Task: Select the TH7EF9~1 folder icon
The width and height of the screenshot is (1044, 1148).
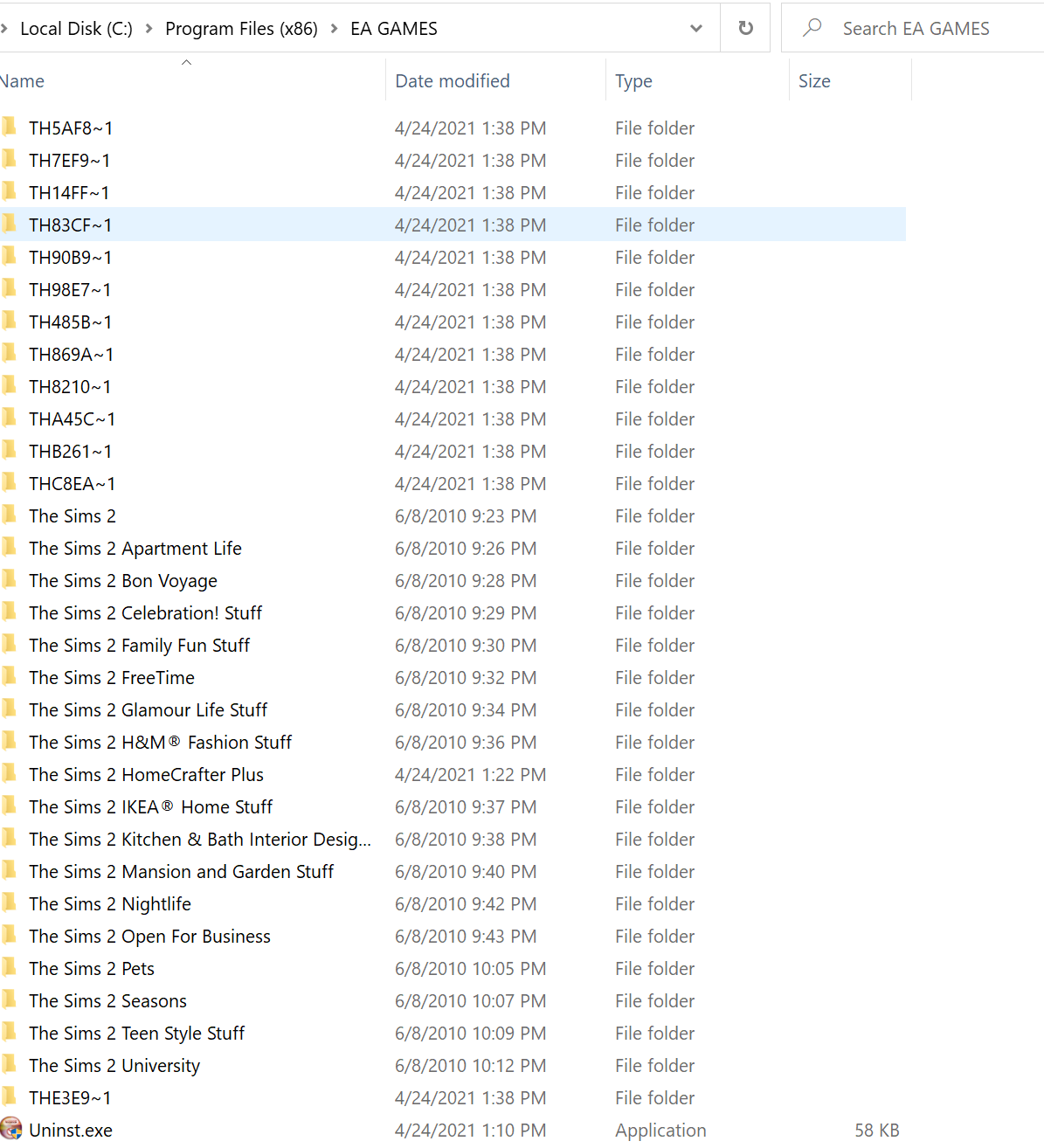Action: point(10,159)
